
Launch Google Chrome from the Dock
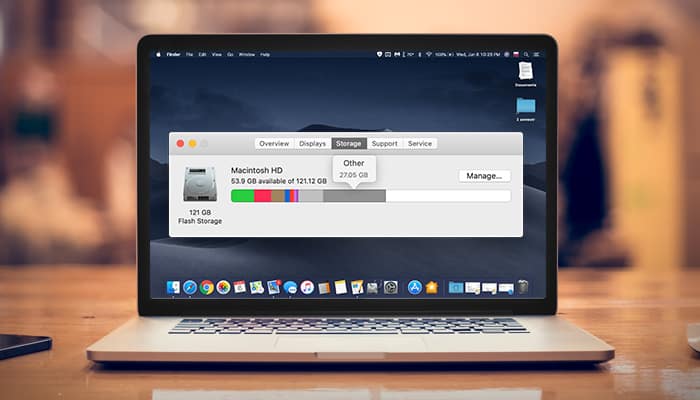click(x=206, y=287)
